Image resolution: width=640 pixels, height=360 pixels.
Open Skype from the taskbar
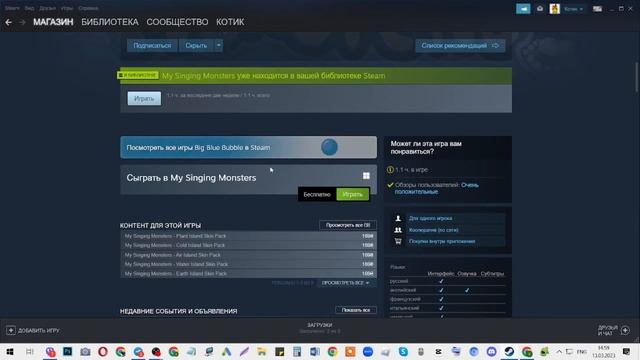(403, 351)
